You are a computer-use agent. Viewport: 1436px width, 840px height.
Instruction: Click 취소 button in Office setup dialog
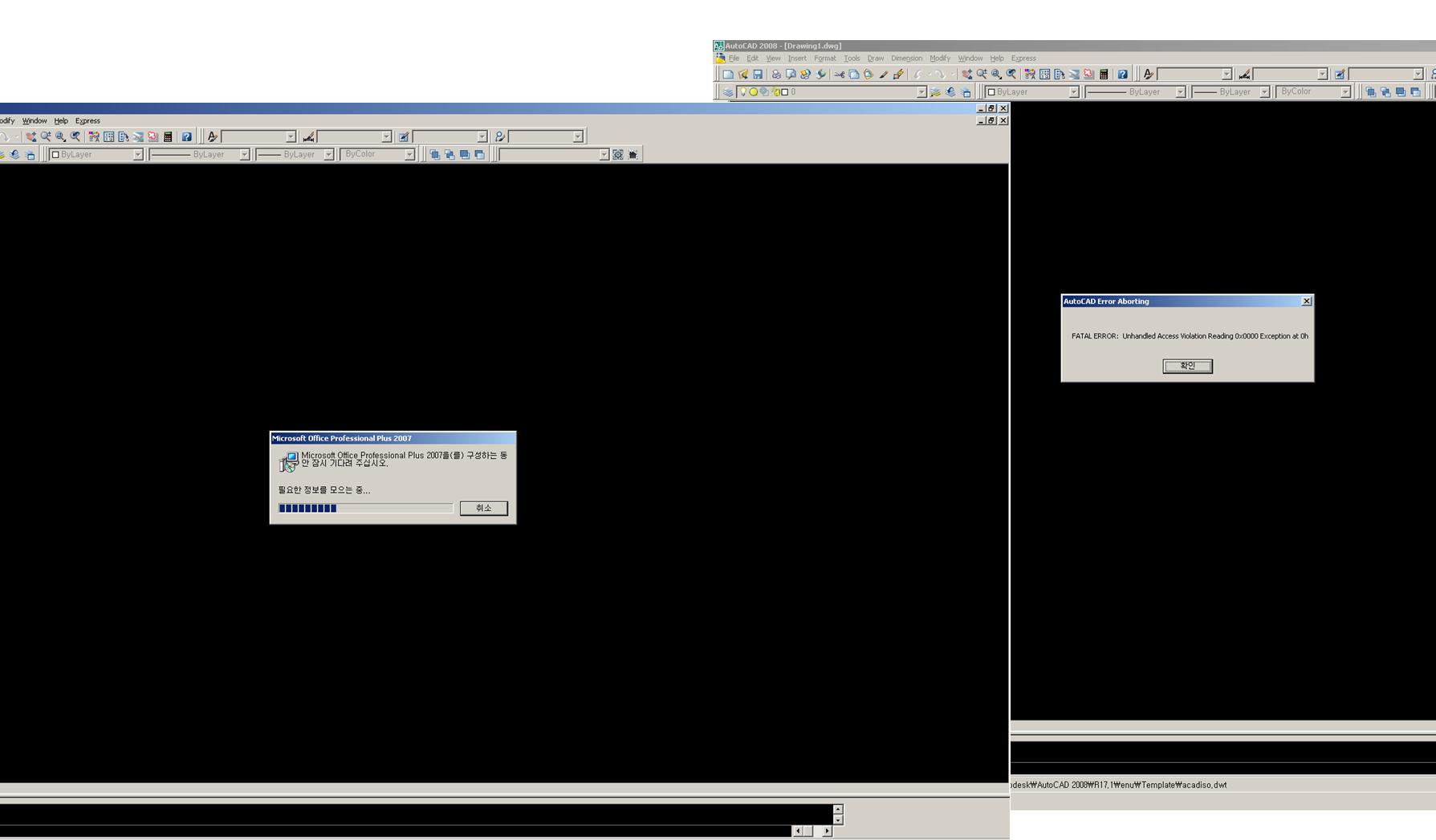point(483,508)
